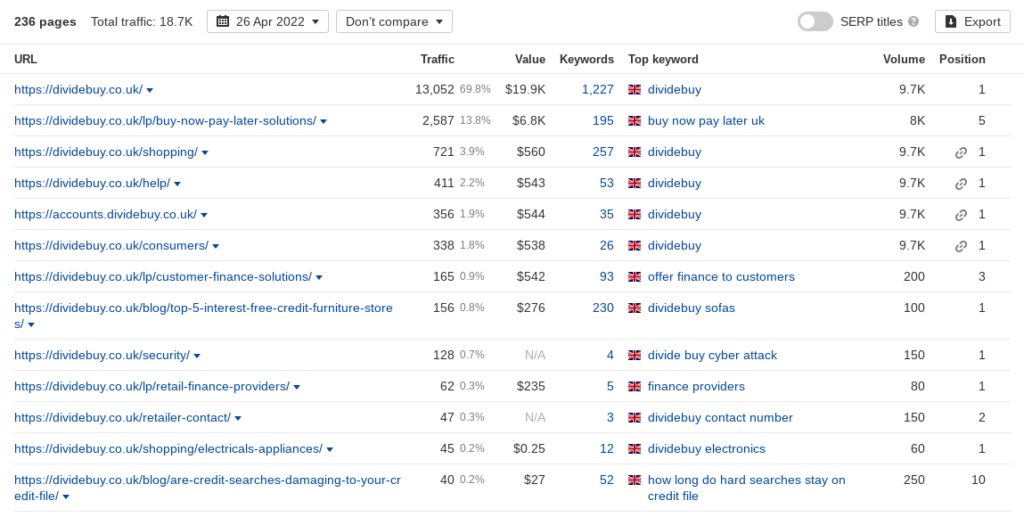Viewport: 1024px width, 517px height.
Task: Expand caret beside retail-finance-providers URL
Action: [x=296, y=387]
